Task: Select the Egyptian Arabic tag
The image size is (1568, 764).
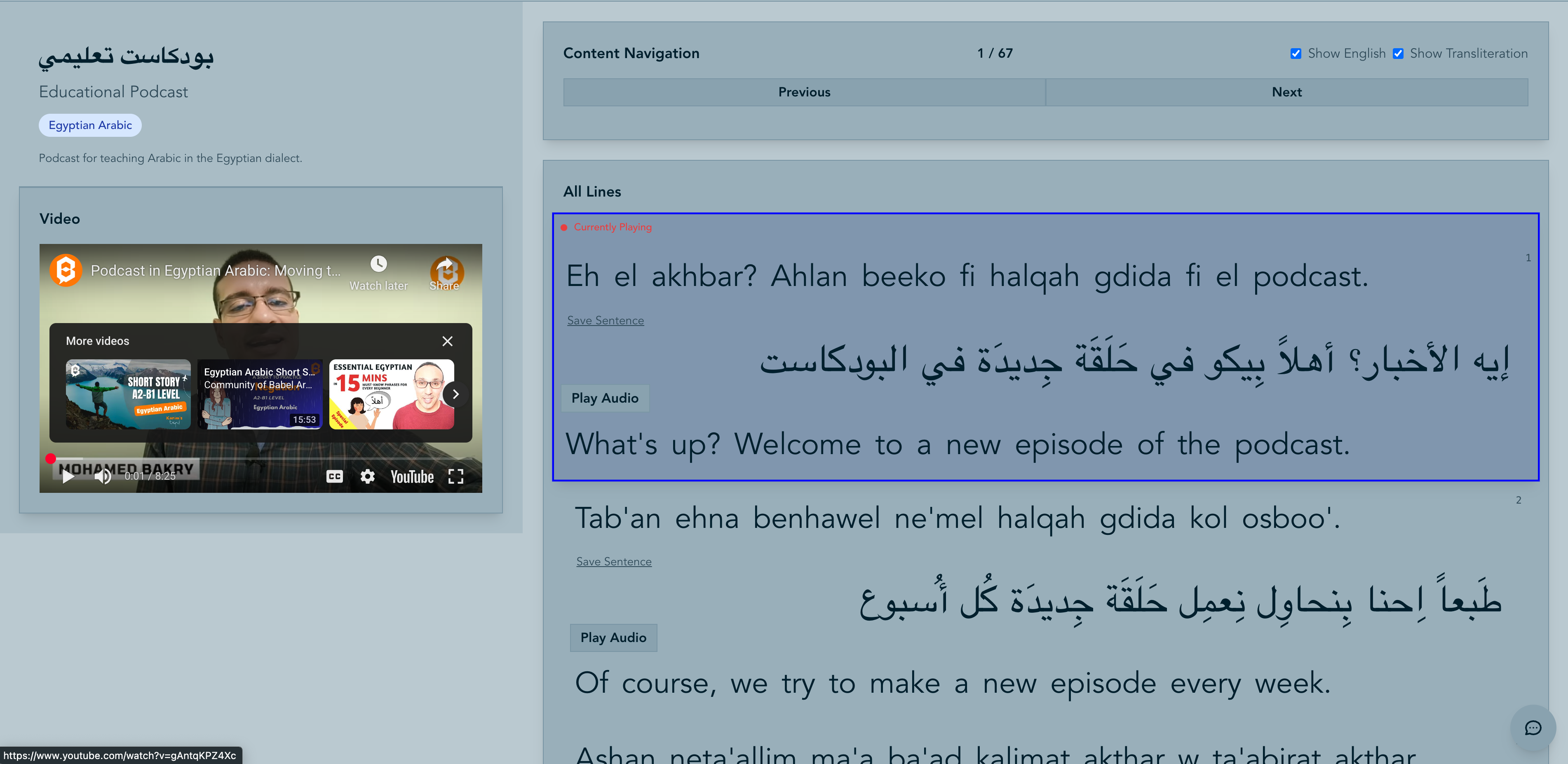Action: point(89,125)
